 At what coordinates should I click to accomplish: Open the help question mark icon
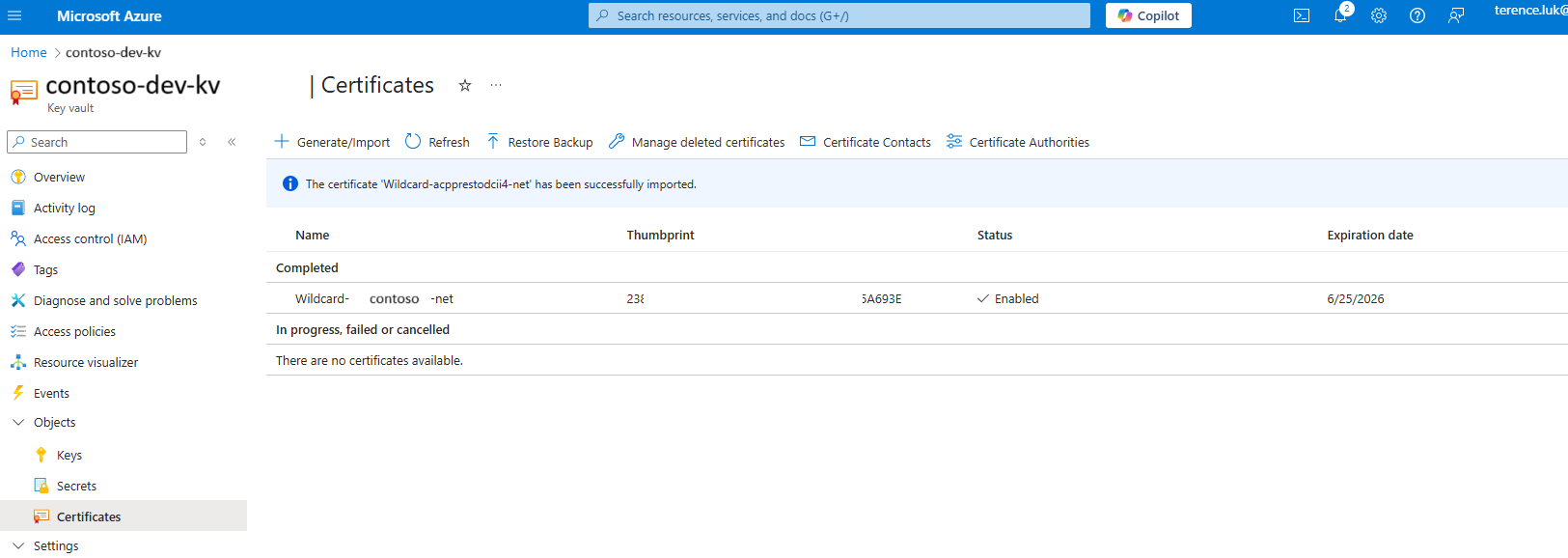[1417, 15]
